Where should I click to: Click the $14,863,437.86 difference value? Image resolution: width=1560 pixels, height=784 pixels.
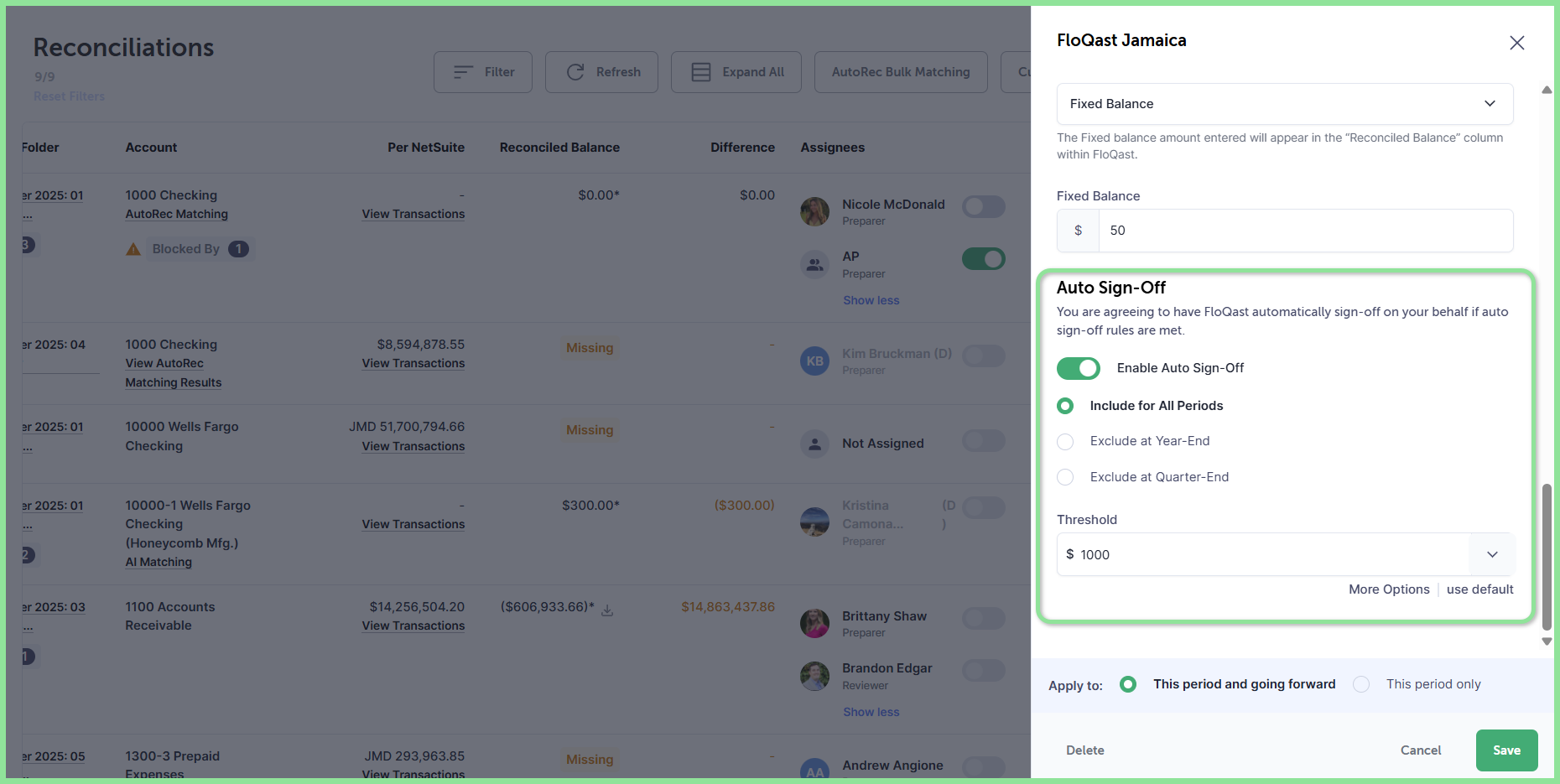pos(728,607)
